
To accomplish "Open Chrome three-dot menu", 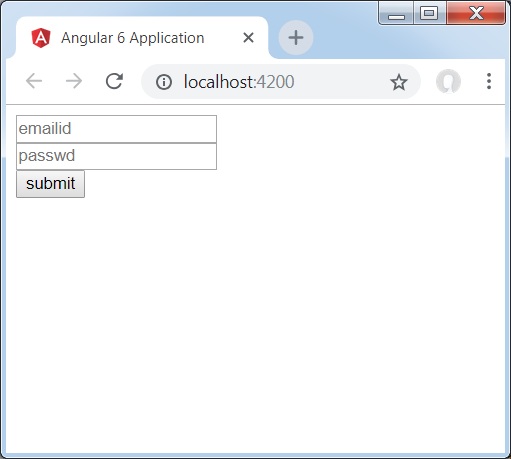I will click(489, 81).
